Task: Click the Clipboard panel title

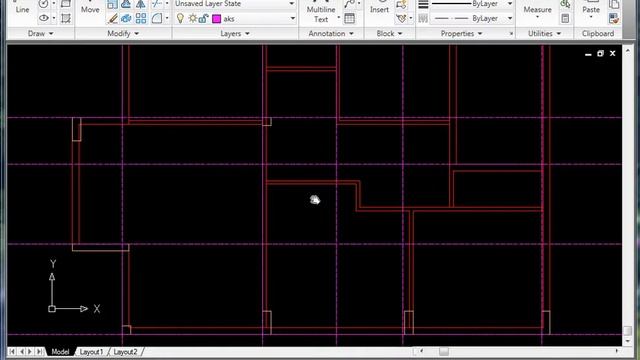Action: coord(598,33)
